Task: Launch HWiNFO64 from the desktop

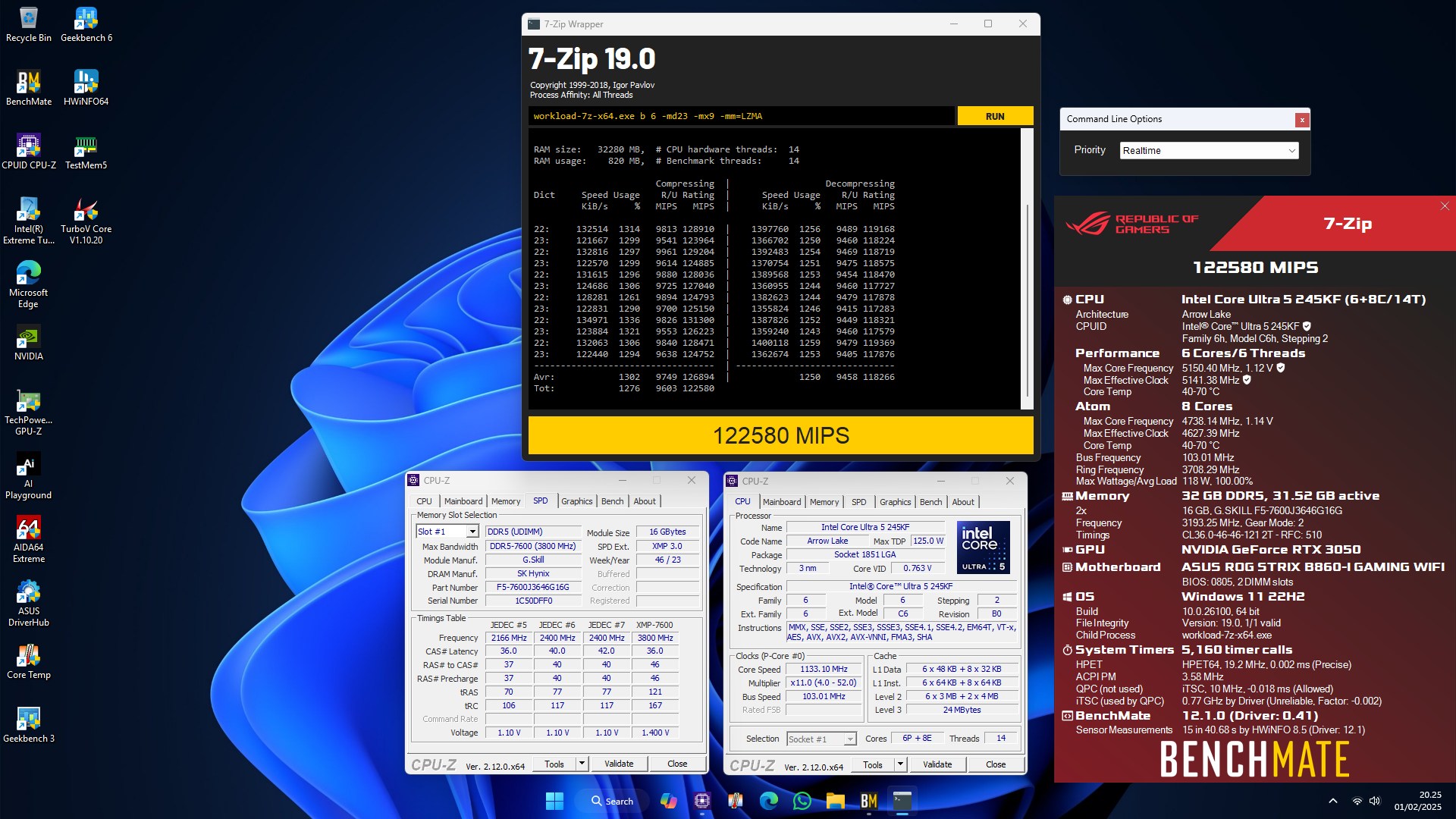Action: [86, 88]
